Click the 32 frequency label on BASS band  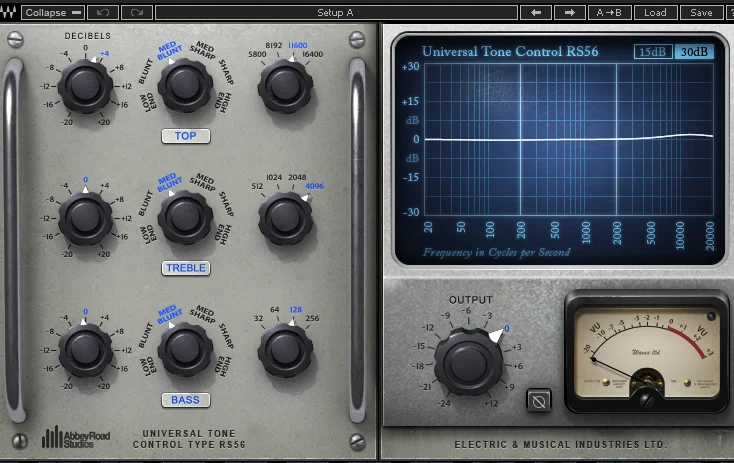(x=258, y=318)
